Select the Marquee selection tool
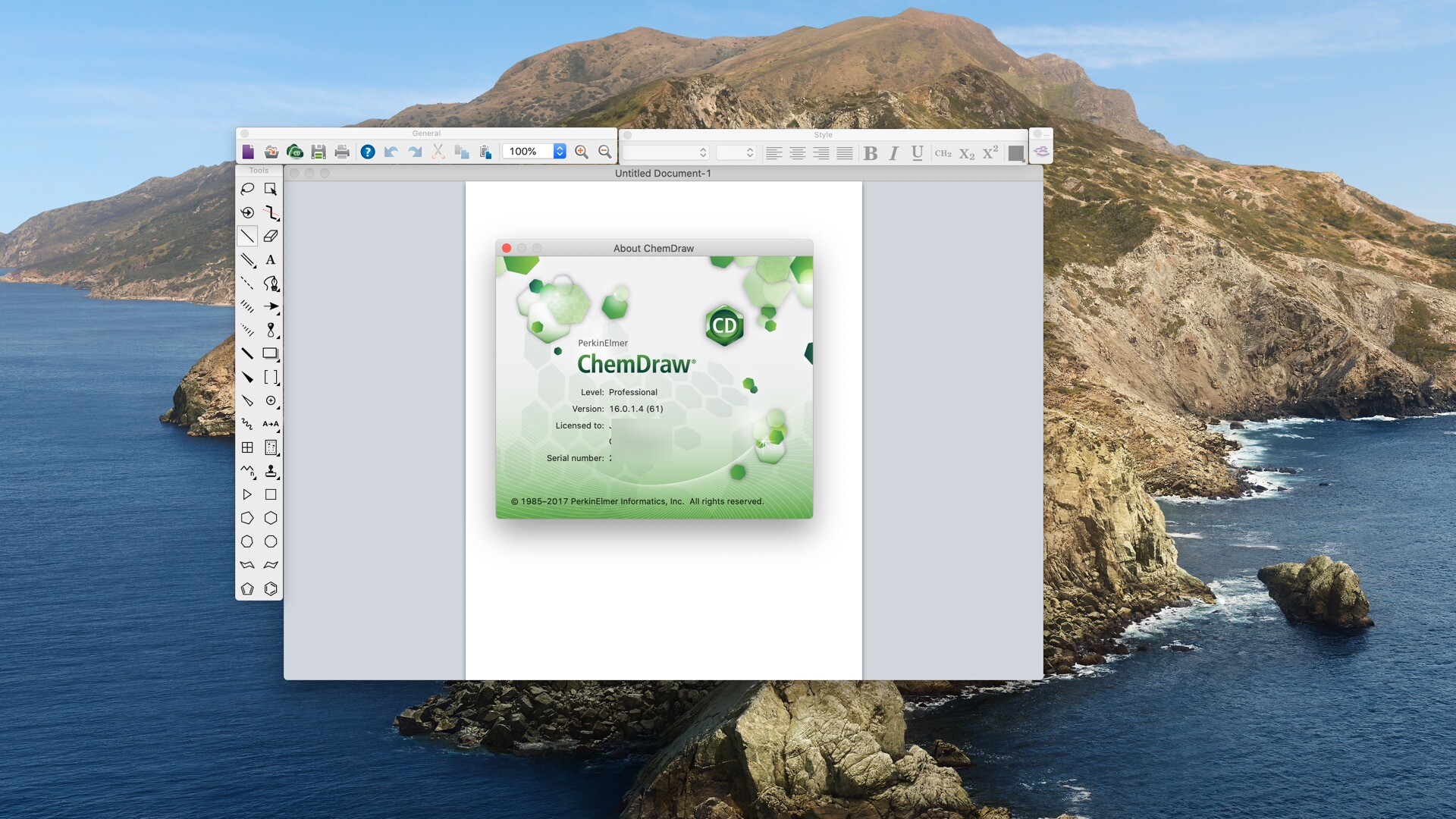 tap(271, 189)
